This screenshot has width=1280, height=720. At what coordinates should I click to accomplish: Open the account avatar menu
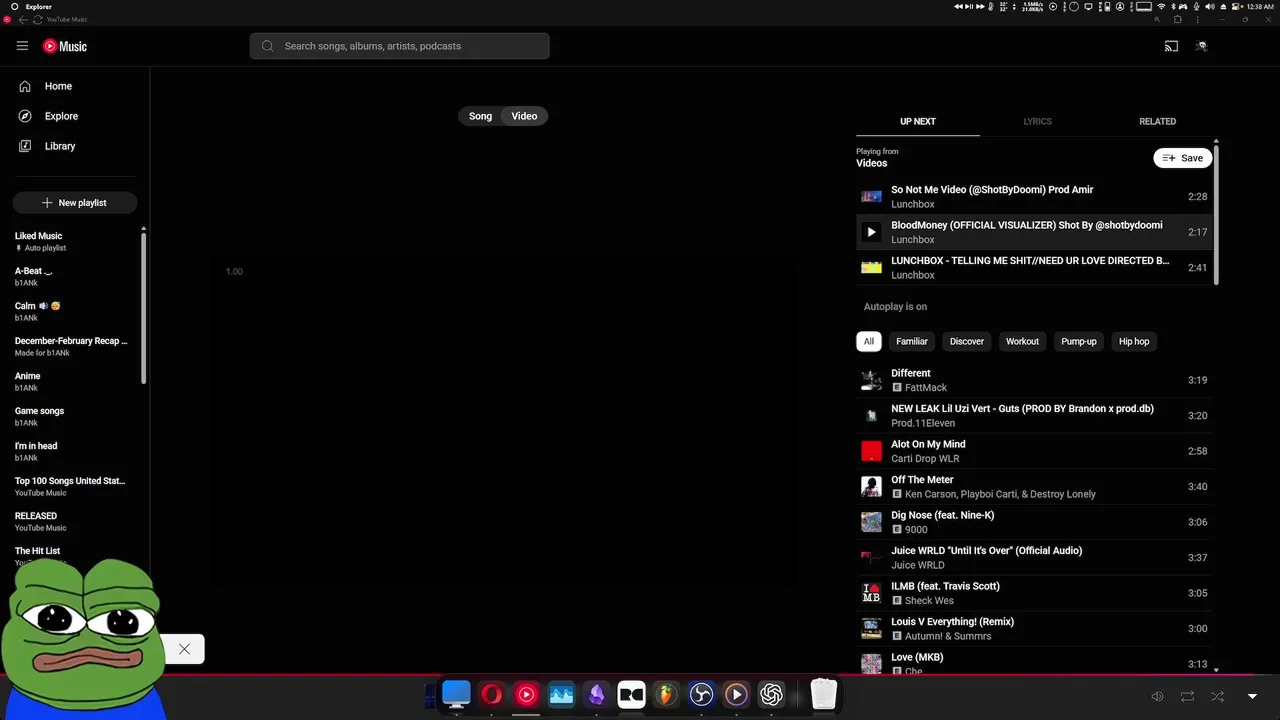click(x=1201, y=46)
